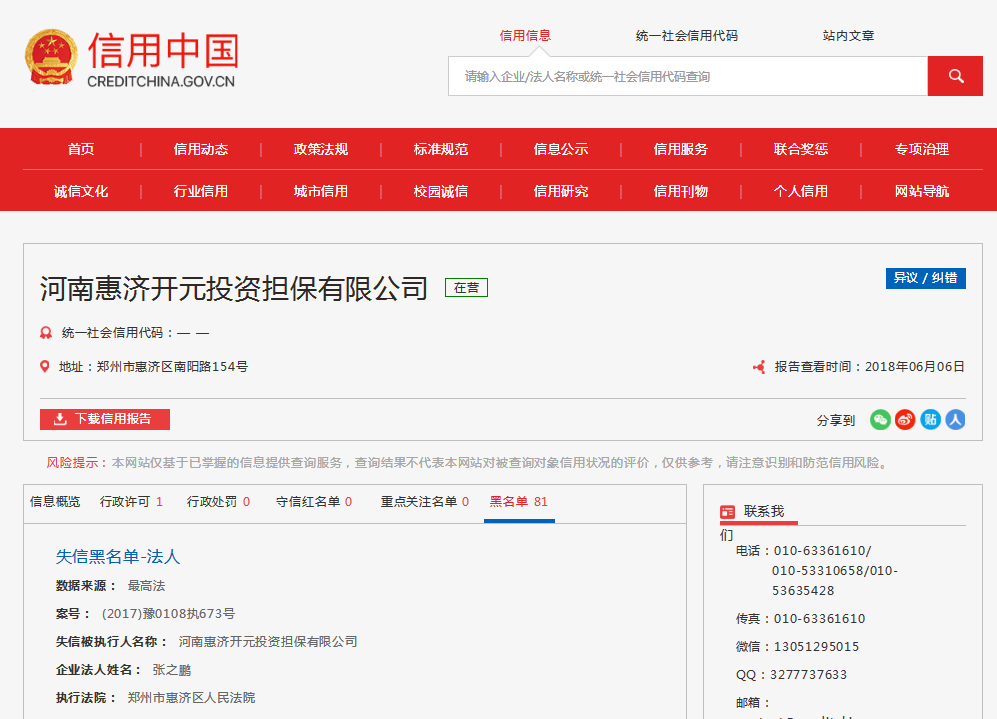Download the credit report (下载信用报告)
This screenshot has width=997, height=719.
click(105, 419)
